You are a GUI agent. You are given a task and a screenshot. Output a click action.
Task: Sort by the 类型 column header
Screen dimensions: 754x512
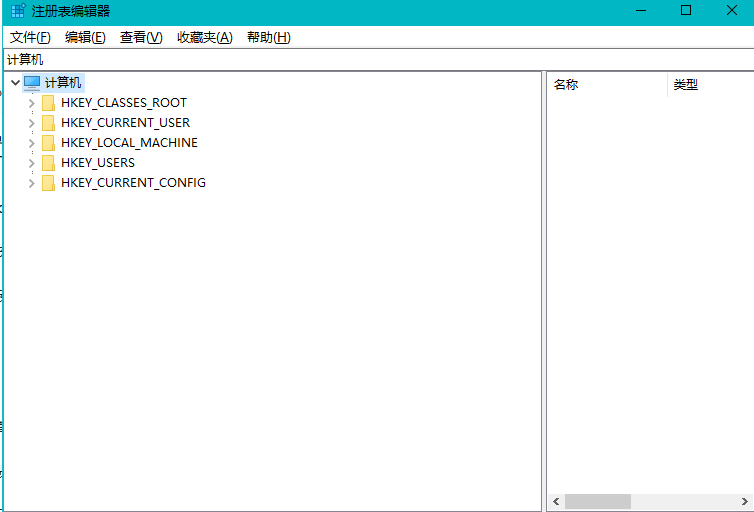(x=711, y=85)
